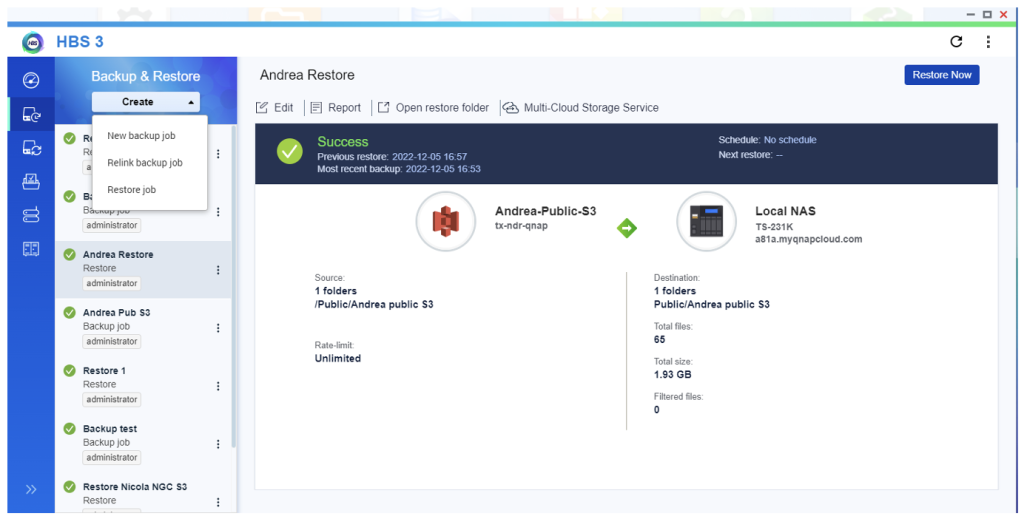Click Most recent backup timestamp 16:53
1024x519 pixels.
[443, 169]
